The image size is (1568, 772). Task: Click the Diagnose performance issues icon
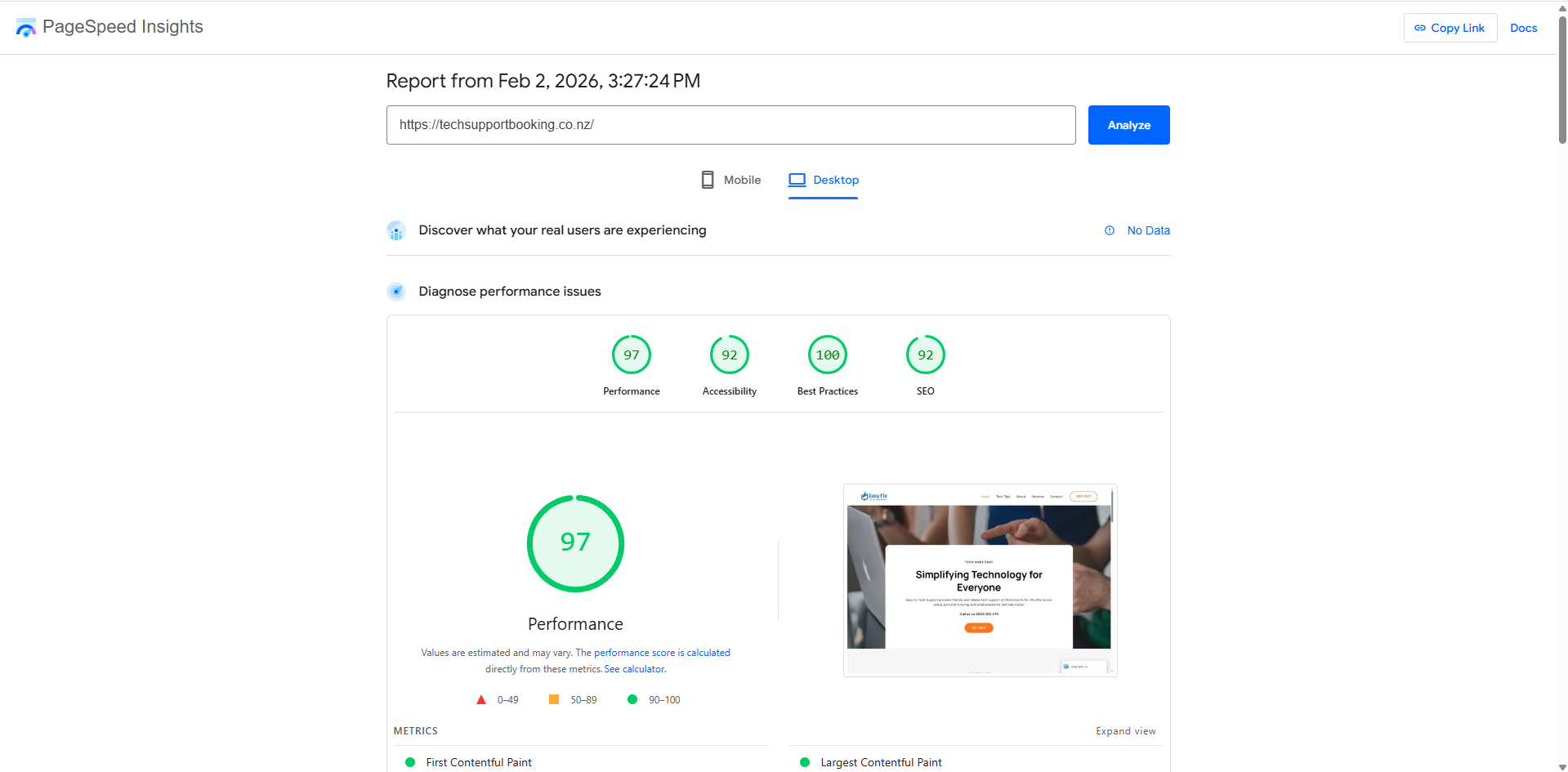tap(396, 292)
